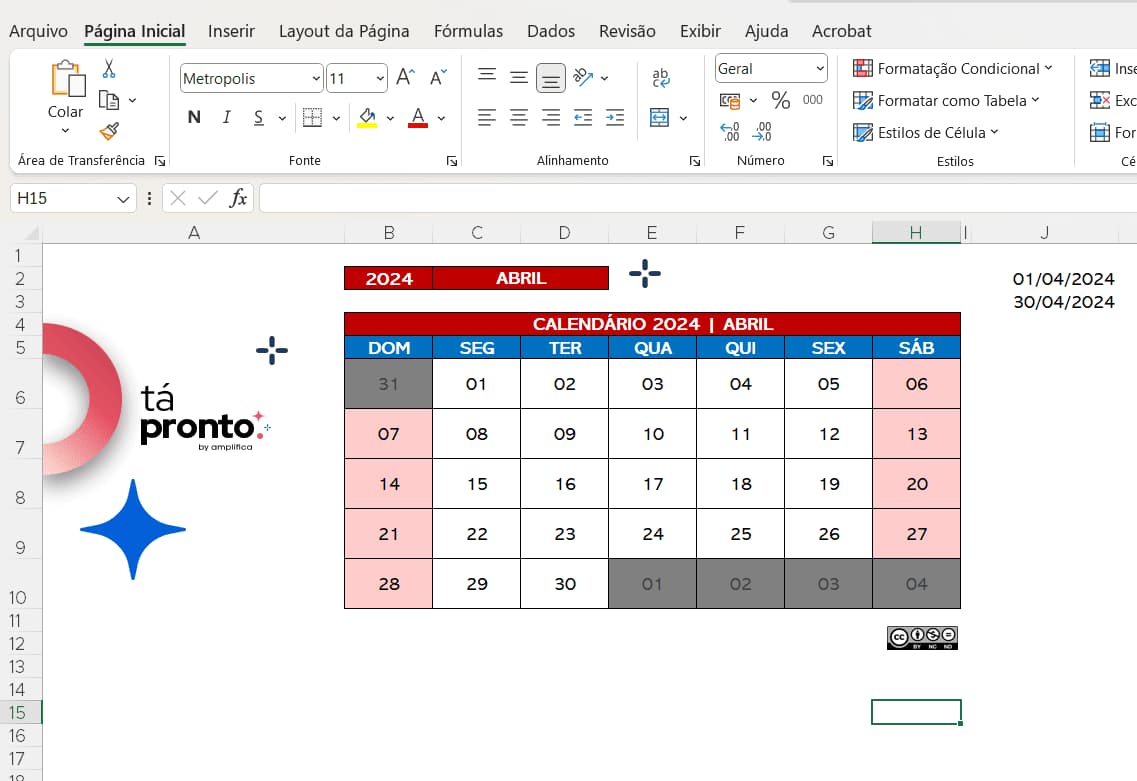
Task: Click the Cut scissors icon
Action: tap(109, 69)
